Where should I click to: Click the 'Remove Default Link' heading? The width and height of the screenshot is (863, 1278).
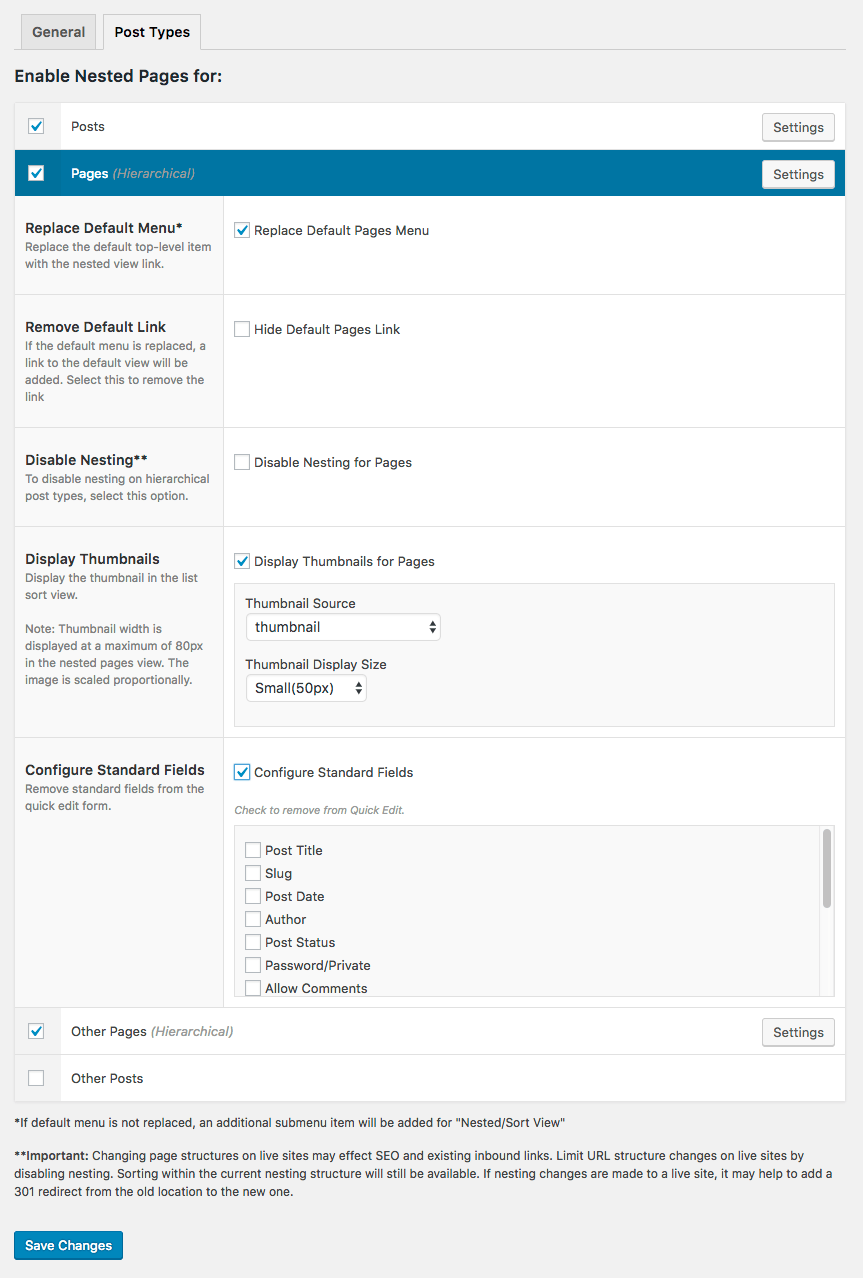point(96,327)
